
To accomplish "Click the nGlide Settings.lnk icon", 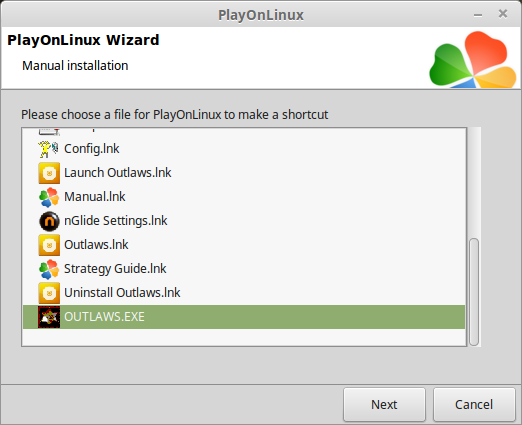I will tap(49, 221).
